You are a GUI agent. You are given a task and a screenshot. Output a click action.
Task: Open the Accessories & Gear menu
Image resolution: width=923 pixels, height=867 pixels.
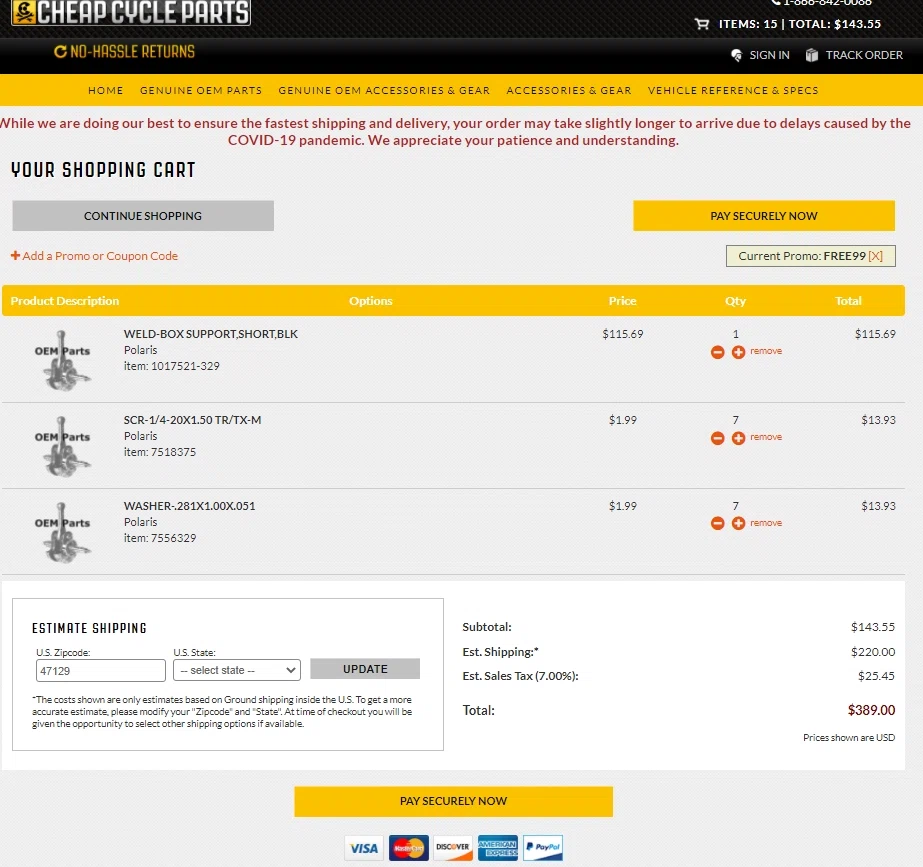tap(569, 91)
